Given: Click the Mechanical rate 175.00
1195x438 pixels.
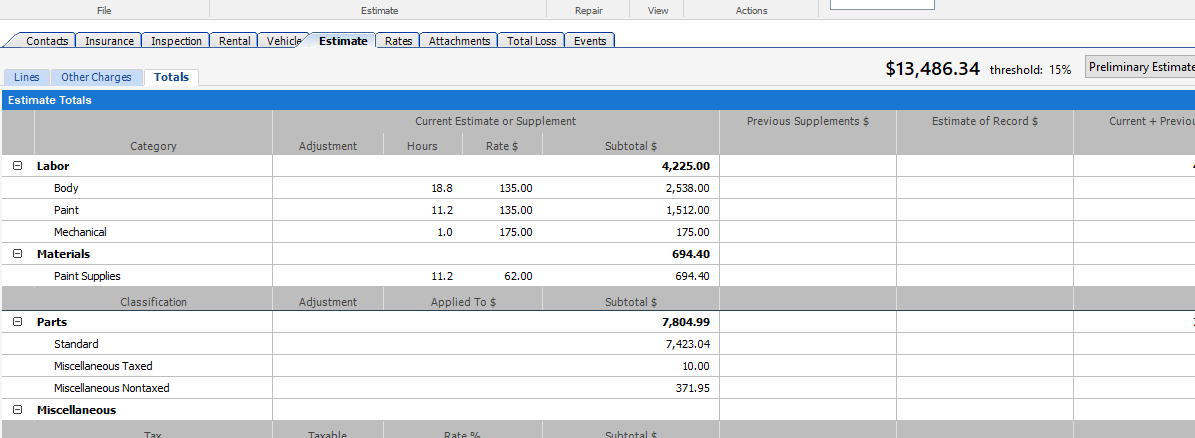Looking at the screenshot, I should [516, 232].
